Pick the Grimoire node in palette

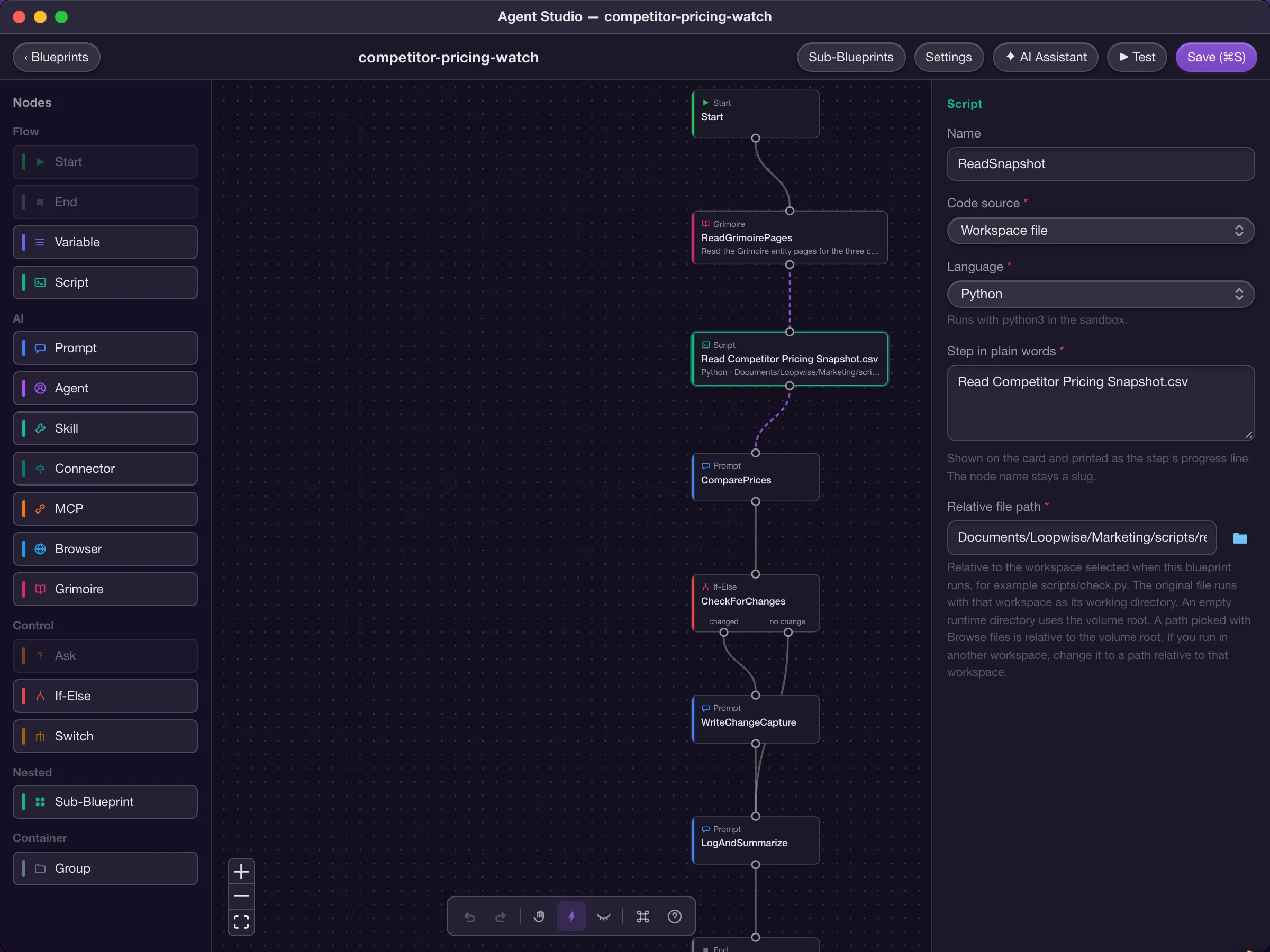pos(105,589)
